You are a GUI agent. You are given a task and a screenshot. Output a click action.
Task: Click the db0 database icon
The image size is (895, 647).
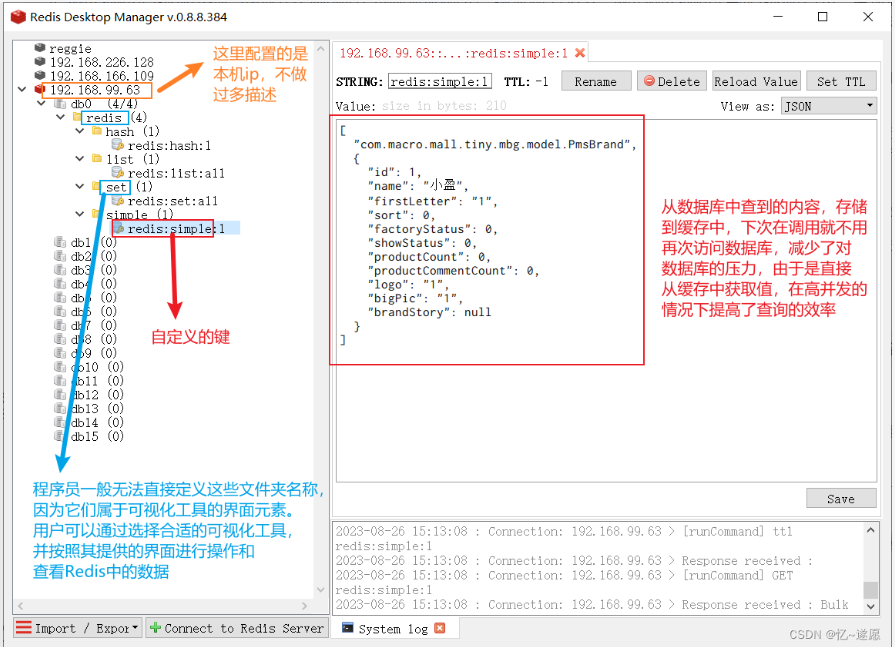pyautogui.click(x=60, y=104)
